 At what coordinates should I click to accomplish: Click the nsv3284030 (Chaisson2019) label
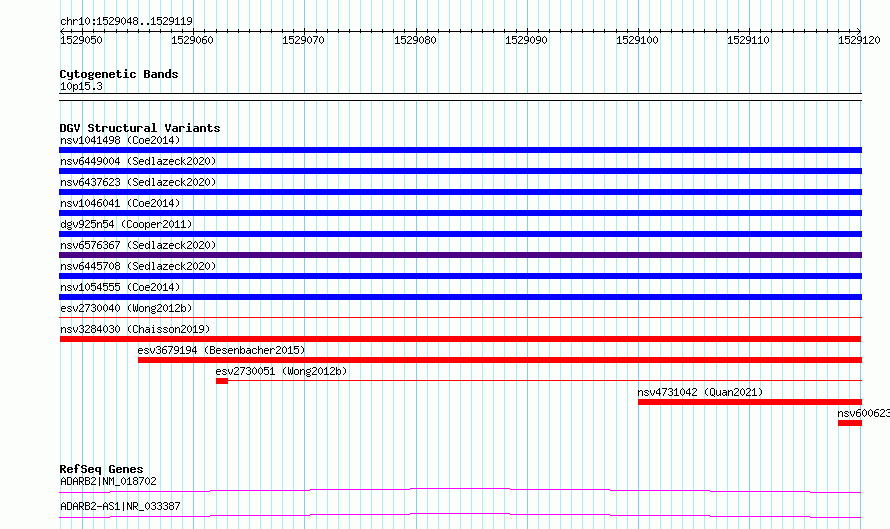135,329
